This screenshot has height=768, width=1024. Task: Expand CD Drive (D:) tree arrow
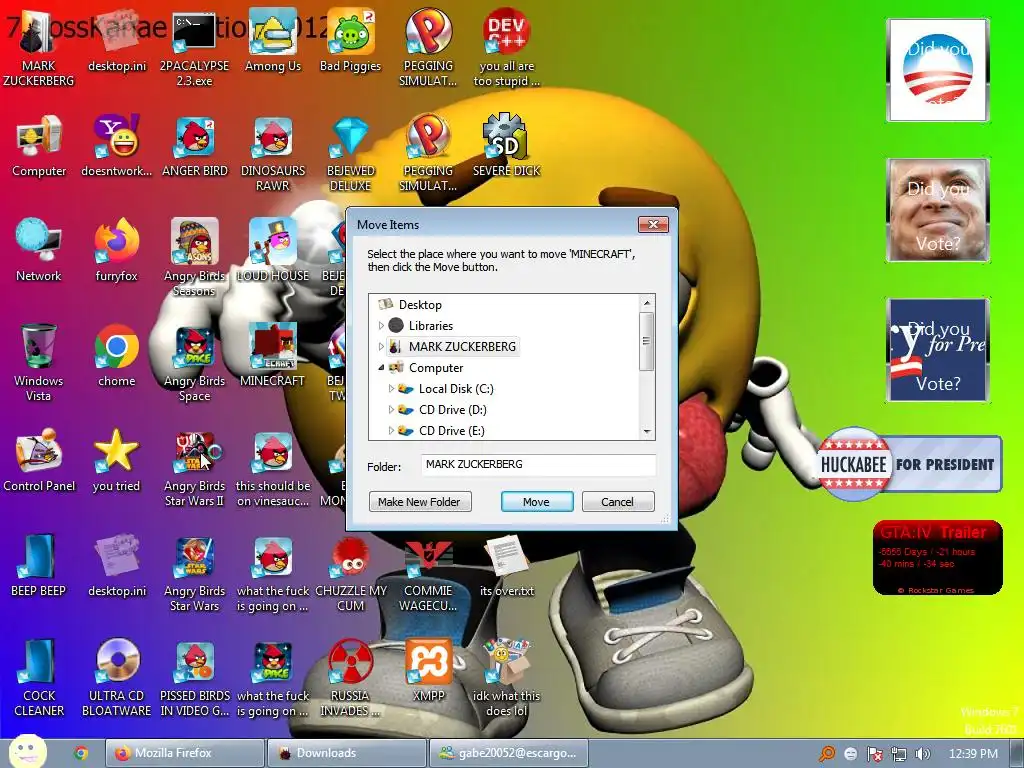[391, 409]
